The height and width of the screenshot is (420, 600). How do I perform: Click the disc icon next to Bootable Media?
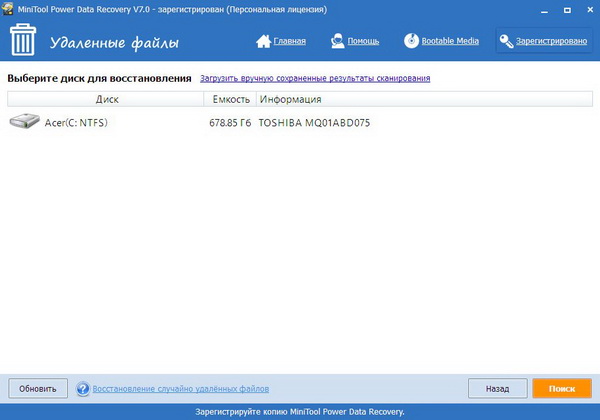412,41
